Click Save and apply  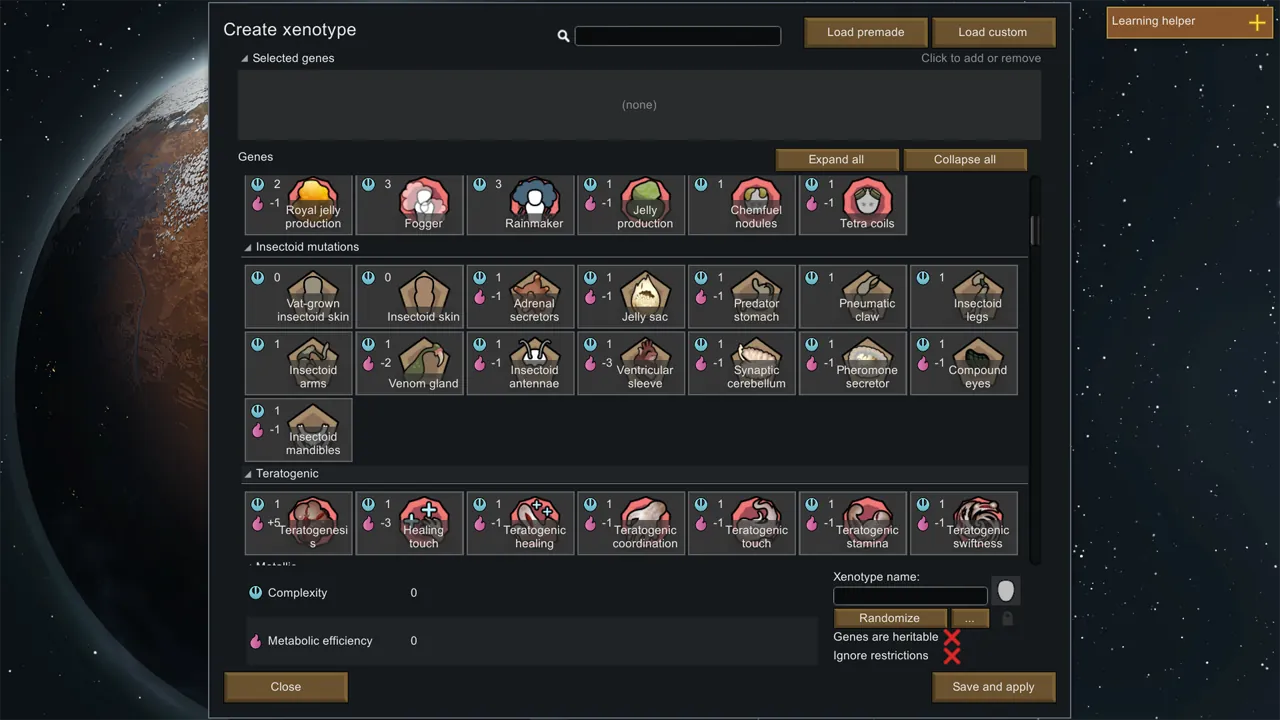click(992, 687)
